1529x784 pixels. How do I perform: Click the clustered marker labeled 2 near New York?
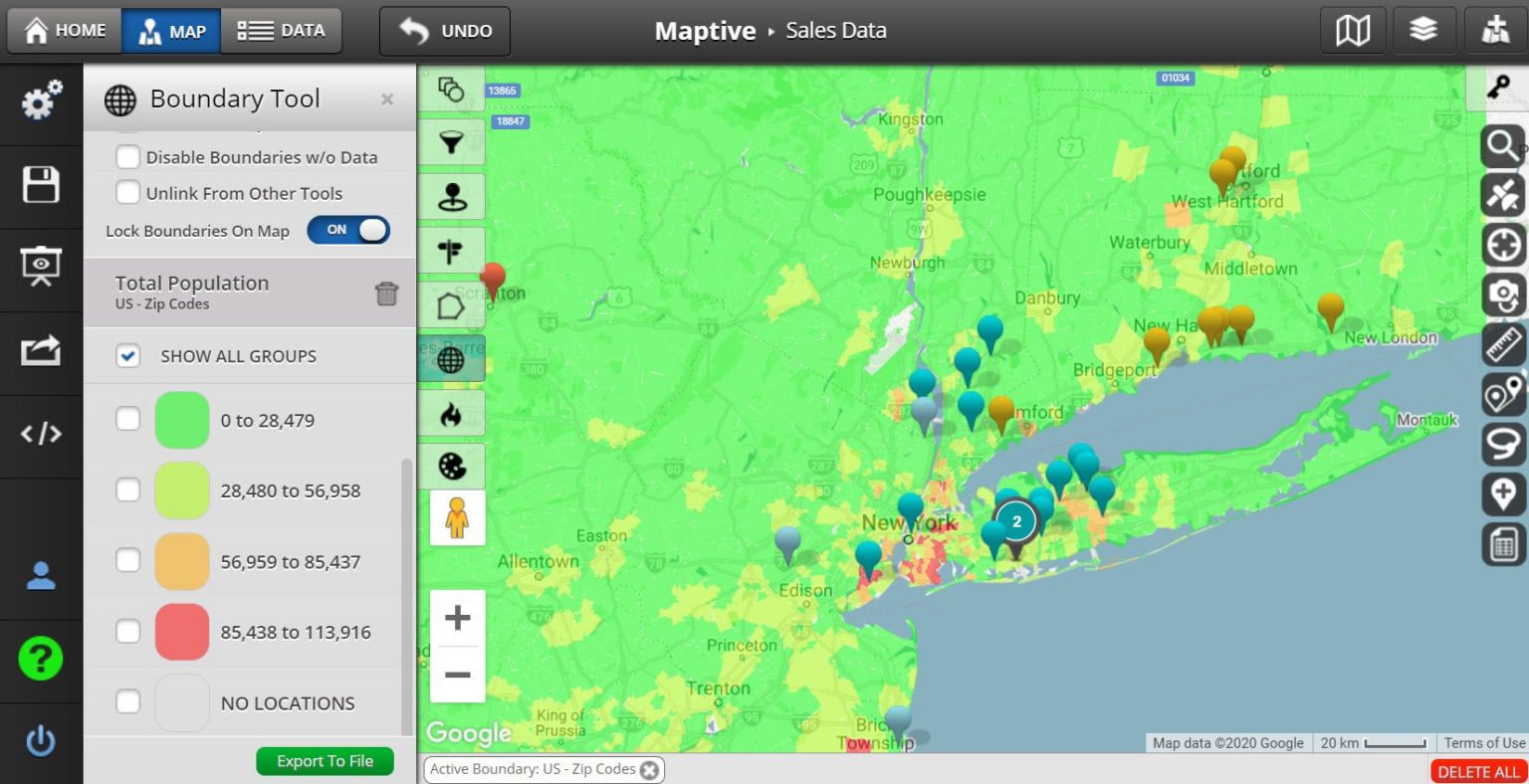point(1015,520)
